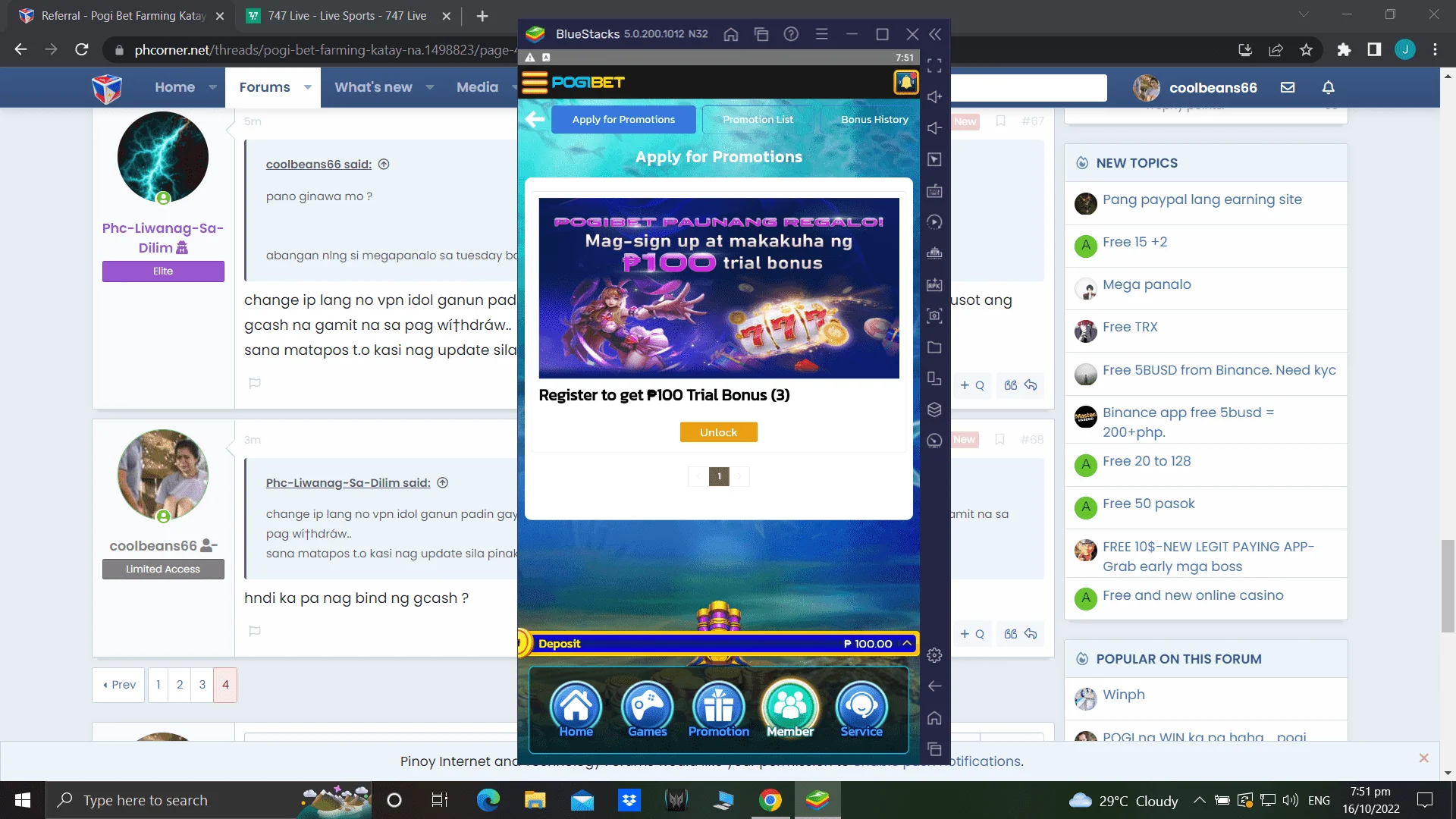Open the BlueStacks home screen icon in title bar

[x=731, y=34]
